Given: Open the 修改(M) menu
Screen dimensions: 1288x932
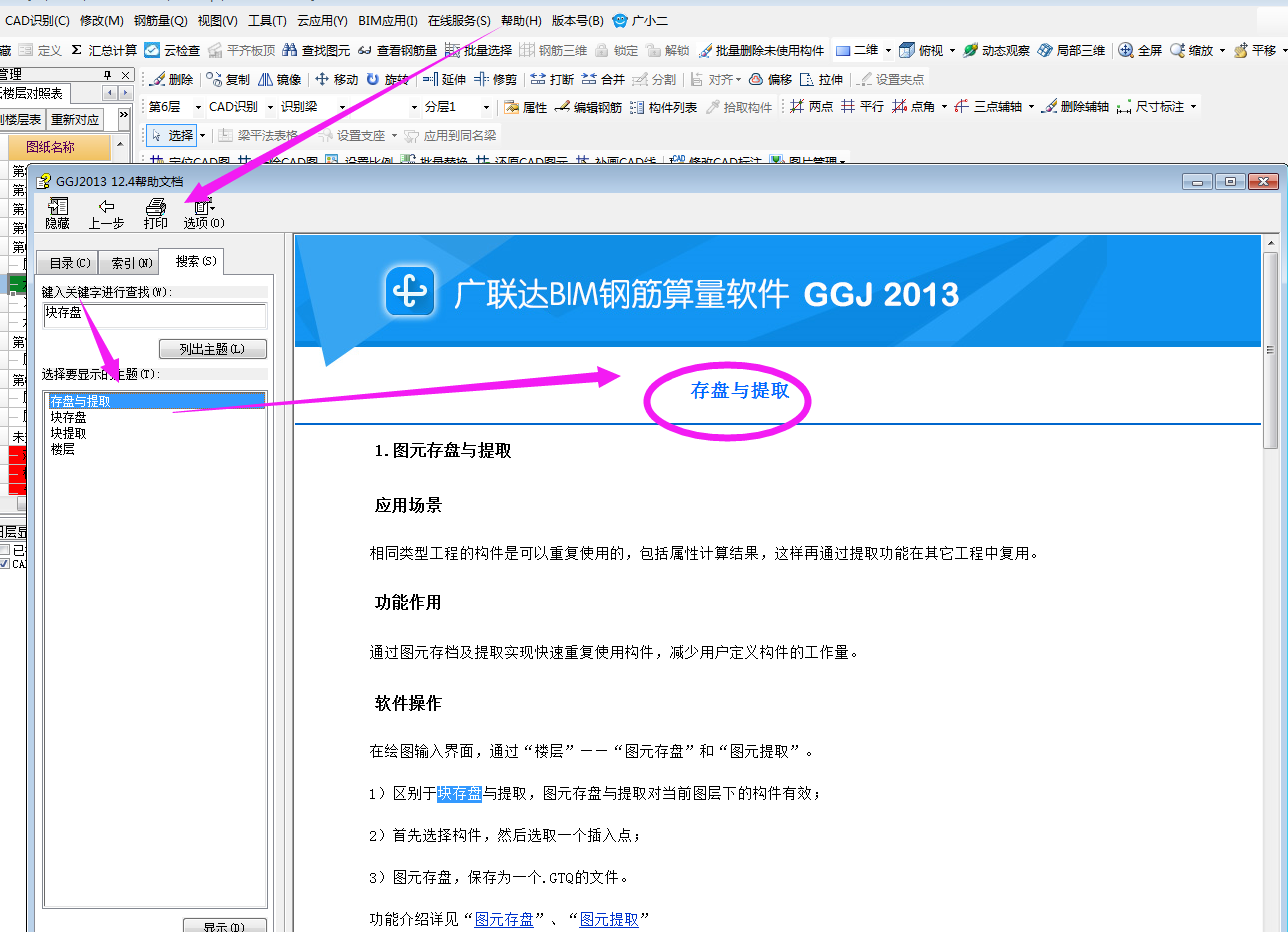Looking at the screenshot, I should coord(102,20).
